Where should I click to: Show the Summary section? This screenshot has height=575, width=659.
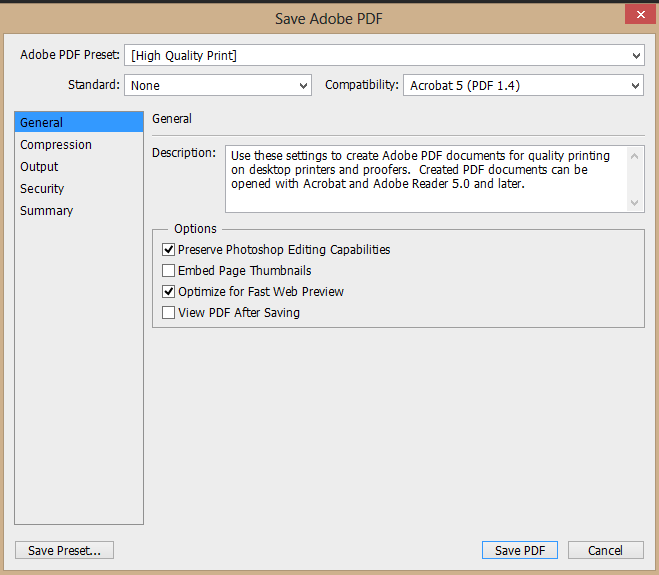pyautogui.click(x=47, y=211)
